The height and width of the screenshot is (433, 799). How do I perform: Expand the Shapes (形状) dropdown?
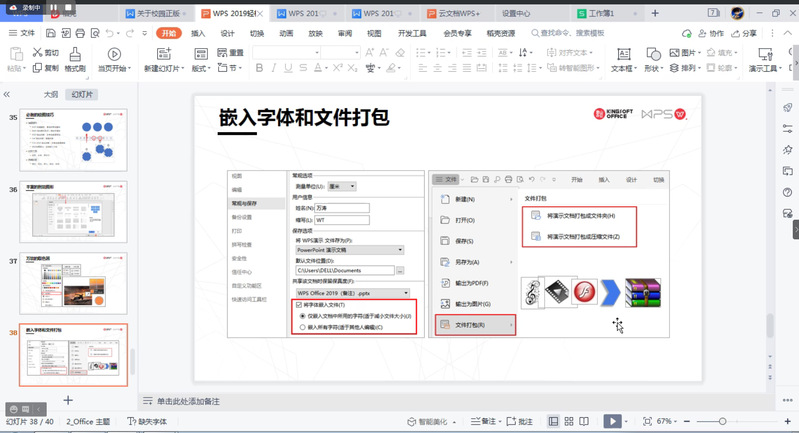(655, 69)
